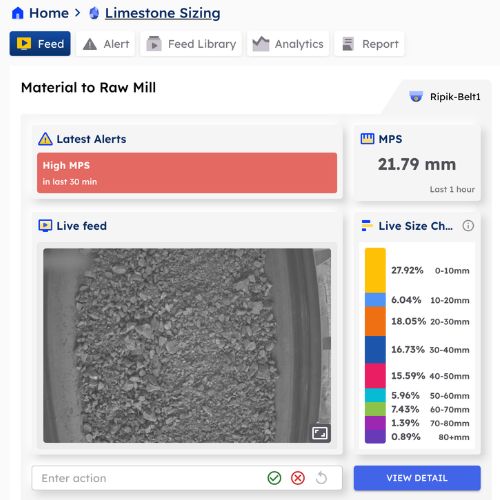Viewport: 500px width, 500px height.
Task: Select the pink 40-50mm color segment
Action: tap(375, 376)
